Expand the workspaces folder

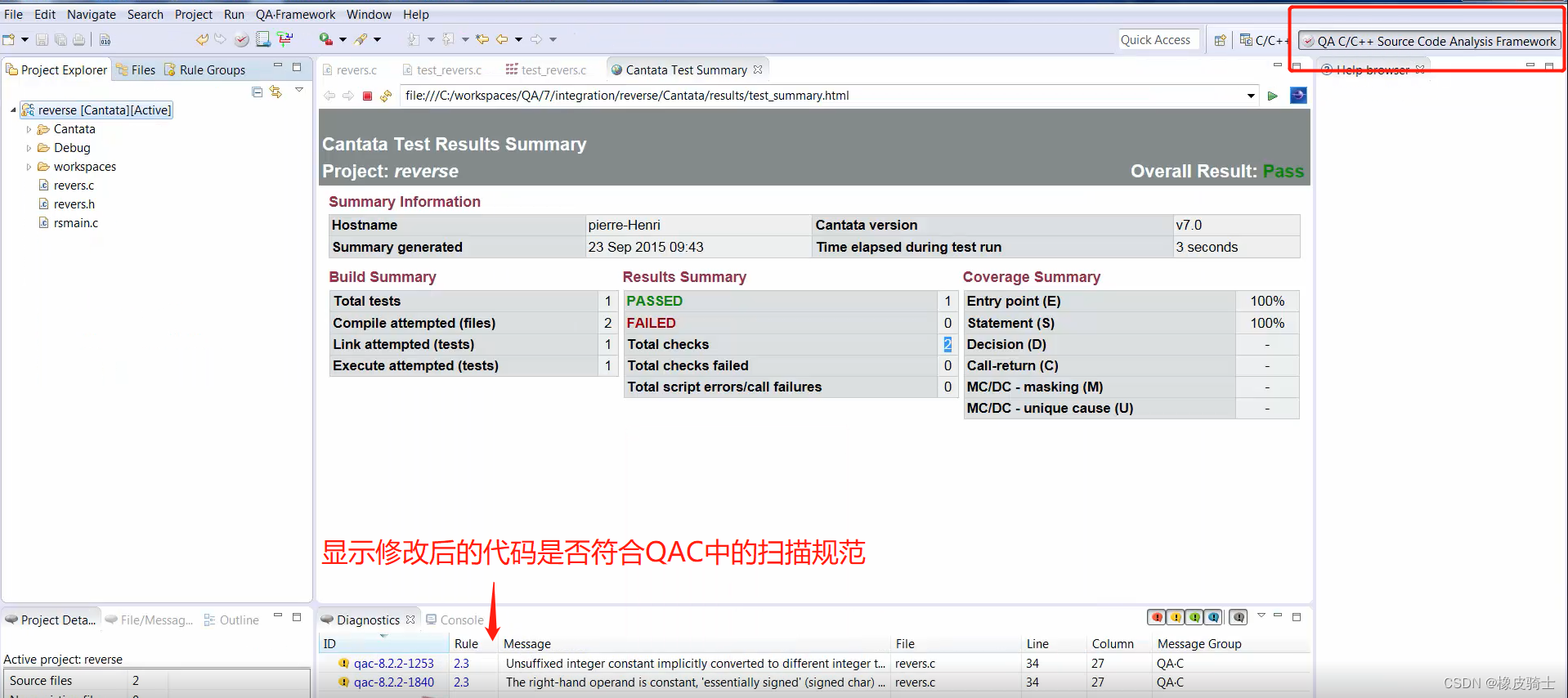[29, 167]
